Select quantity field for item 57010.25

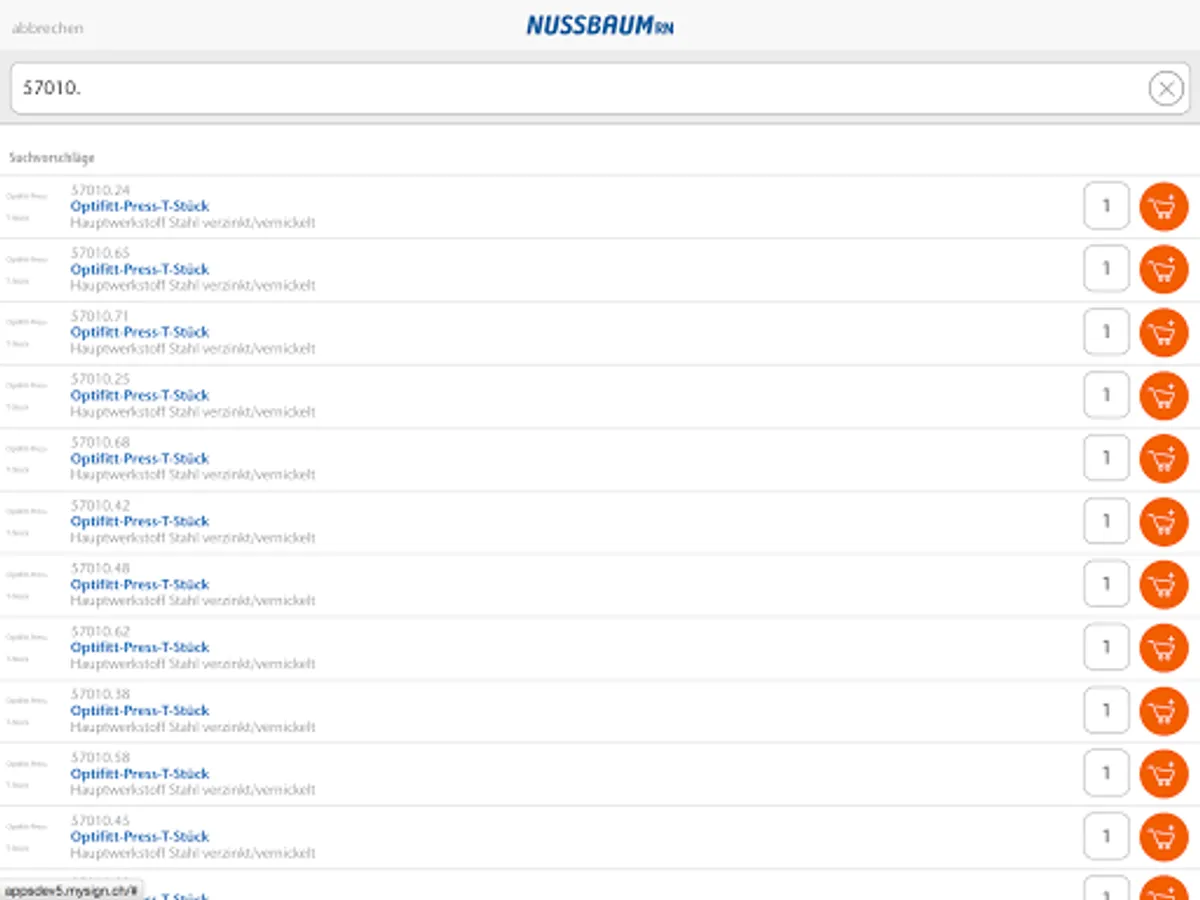pos(1106,396)
